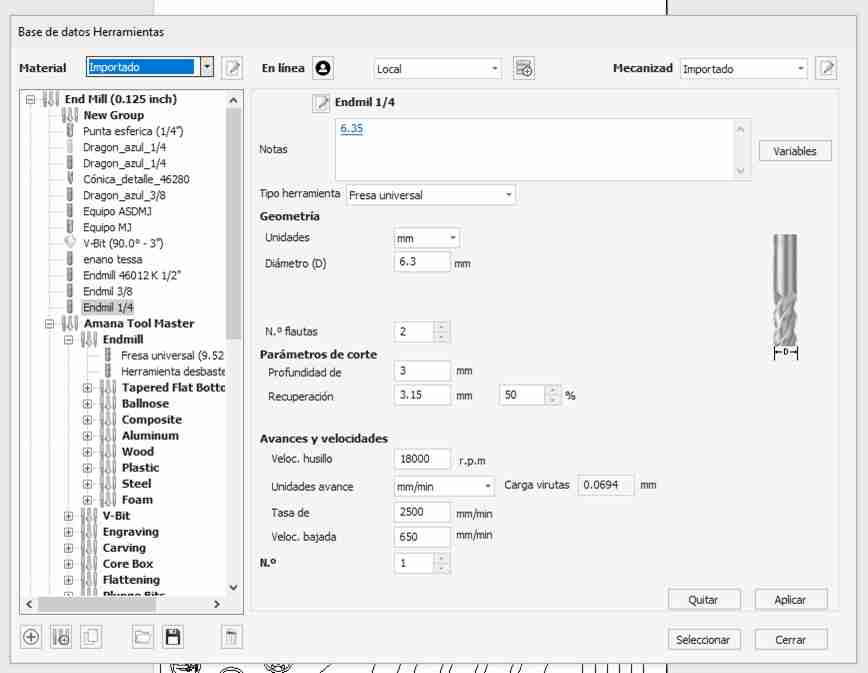
Task: Expand the Plastic group
Action: pyautogui.click(x=87, y=468)
